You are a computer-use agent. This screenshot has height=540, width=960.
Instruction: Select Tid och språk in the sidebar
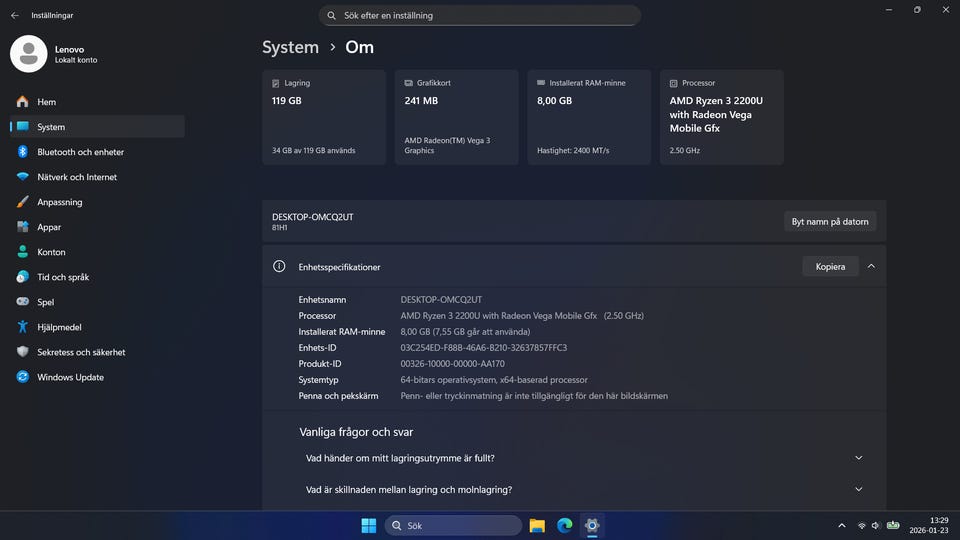pyautogui.click(x=63, y=277)
